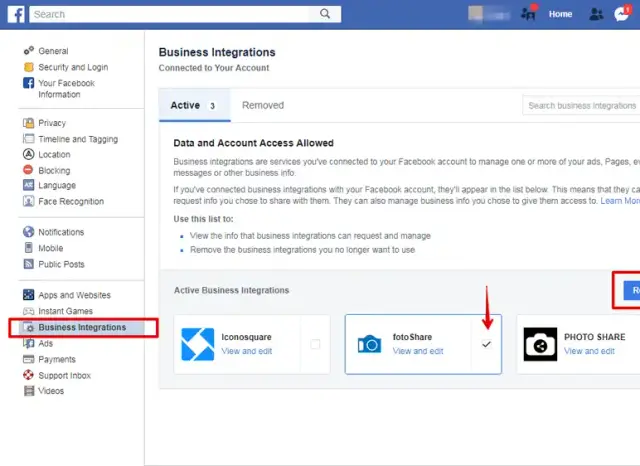Click the fotoShare camera logo
Screen dimensions: 640x466
[x=369, y=344]
